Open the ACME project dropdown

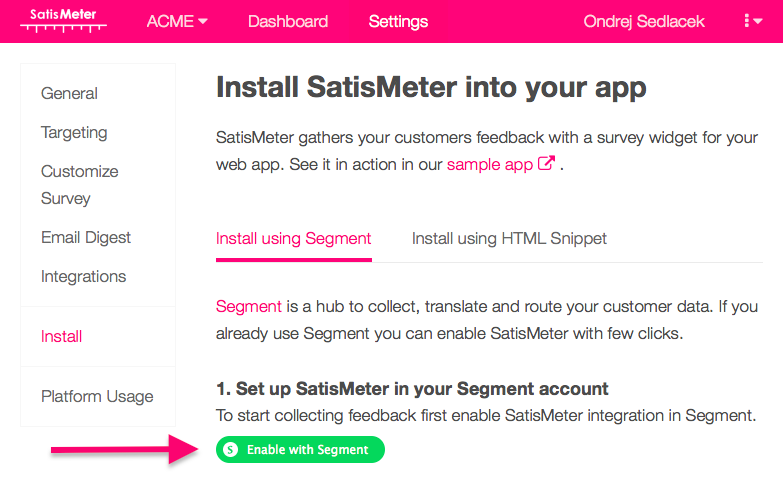point(177,21)
